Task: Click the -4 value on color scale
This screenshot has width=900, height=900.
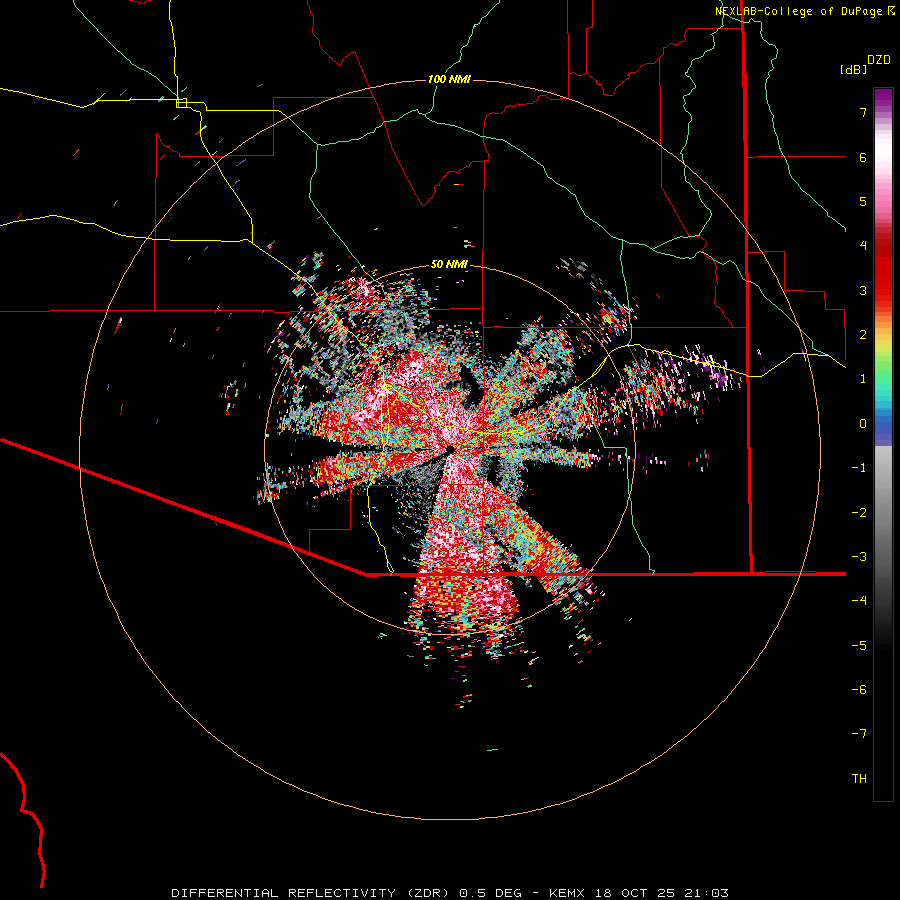Action: pos(859,601)
